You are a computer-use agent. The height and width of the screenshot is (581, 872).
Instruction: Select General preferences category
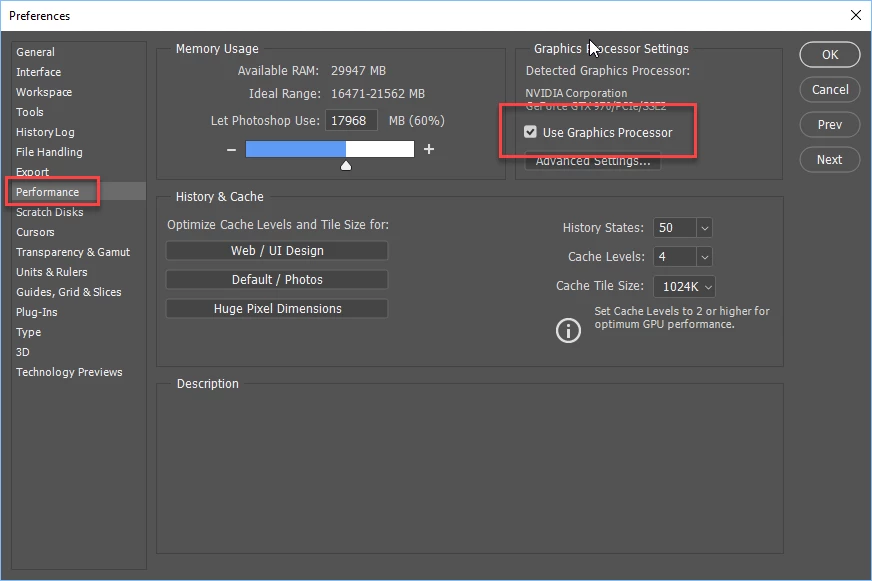36,52
